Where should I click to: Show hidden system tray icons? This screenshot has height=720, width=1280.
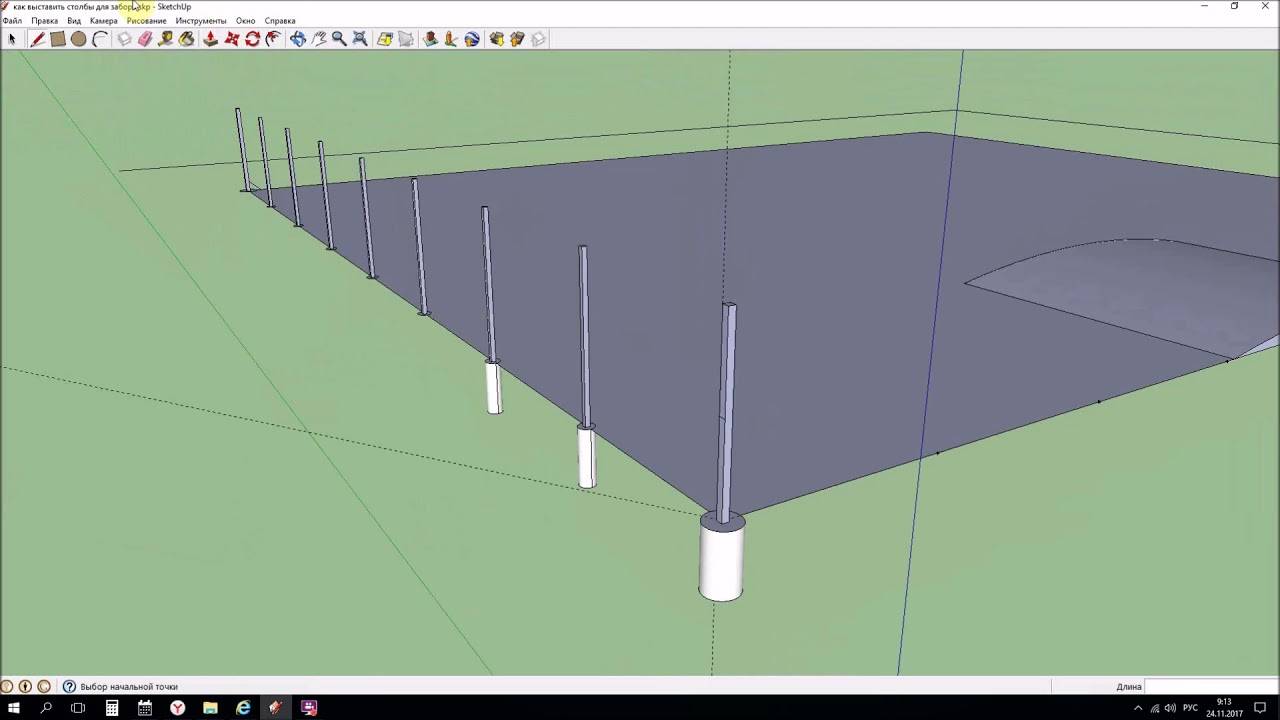1138,708
